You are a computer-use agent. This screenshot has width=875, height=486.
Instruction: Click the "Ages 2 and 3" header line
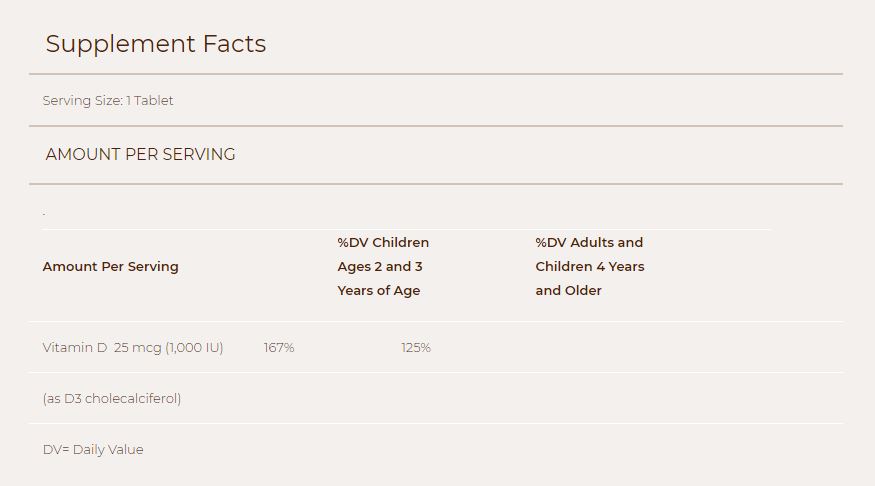380,267
